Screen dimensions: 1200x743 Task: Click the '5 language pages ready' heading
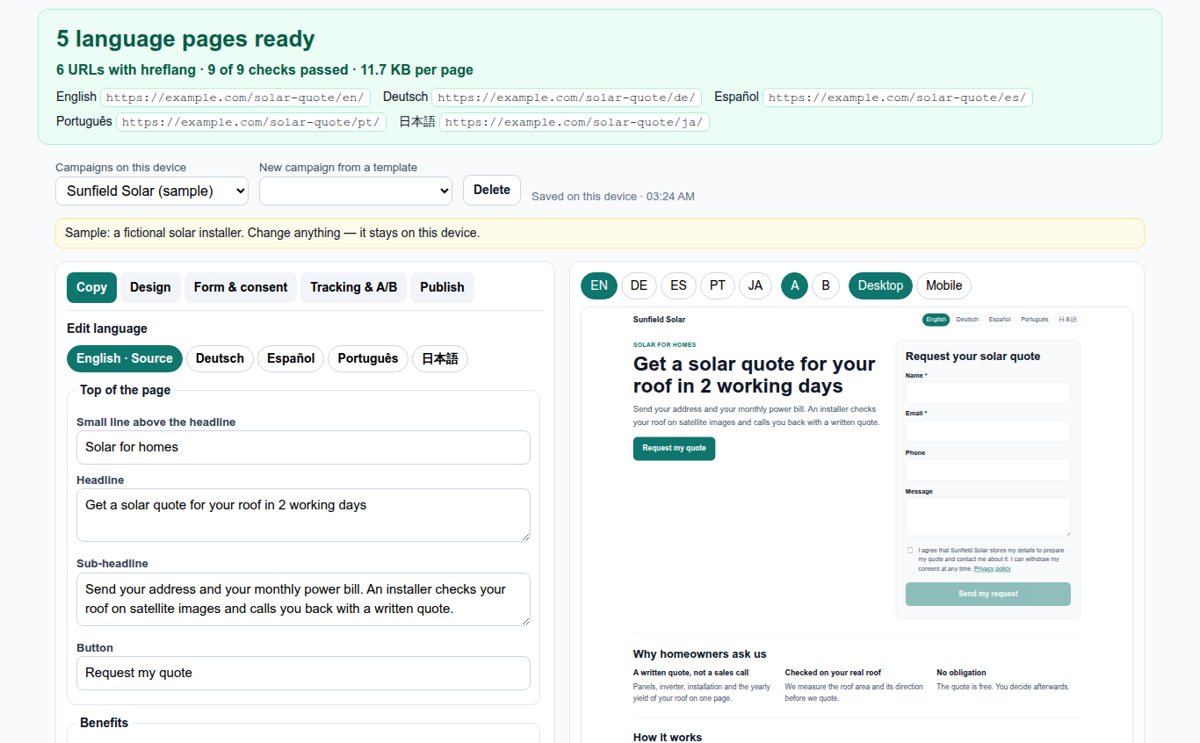186,39
